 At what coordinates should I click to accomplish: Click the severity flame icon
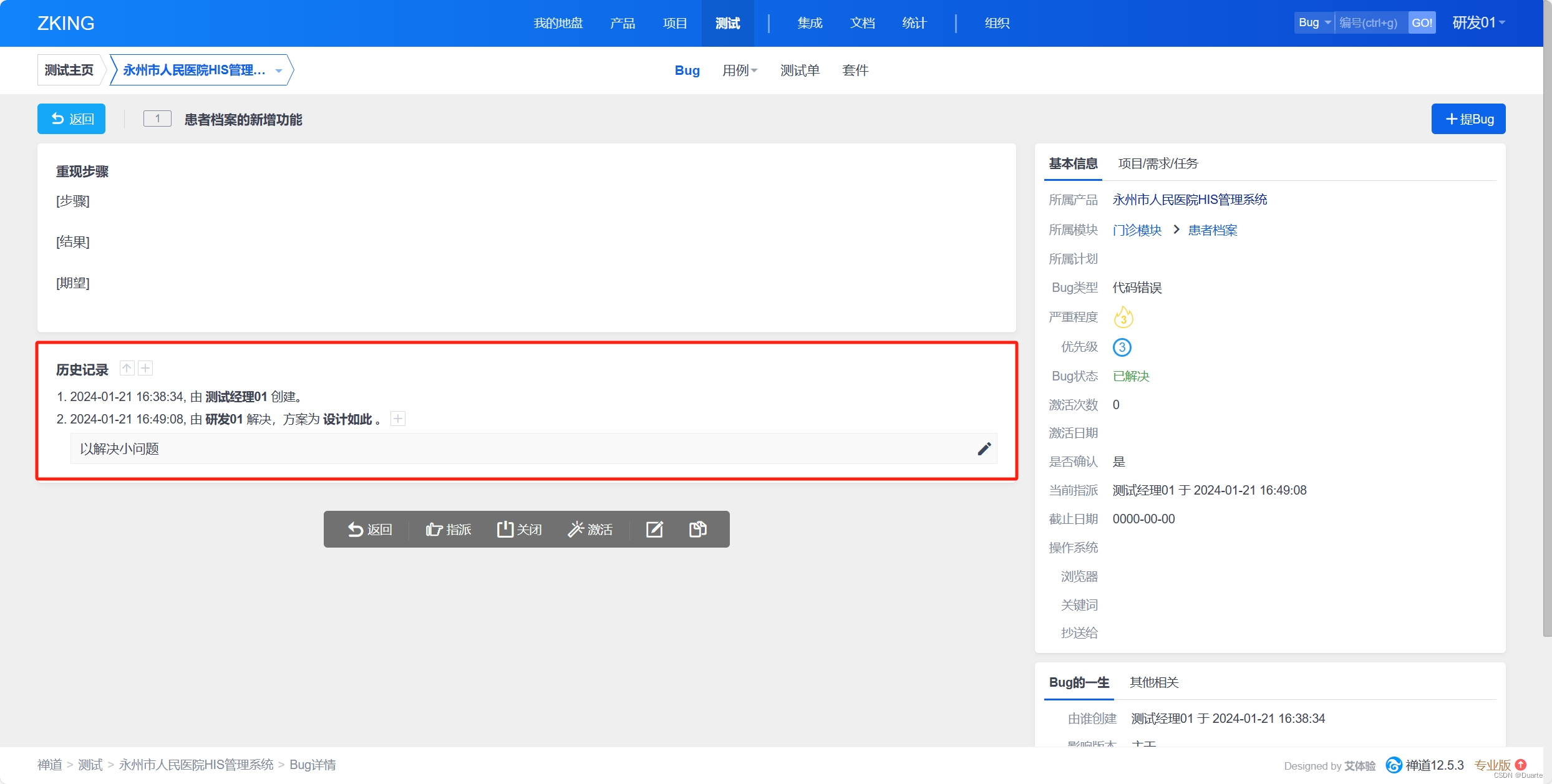(1123, 317)
